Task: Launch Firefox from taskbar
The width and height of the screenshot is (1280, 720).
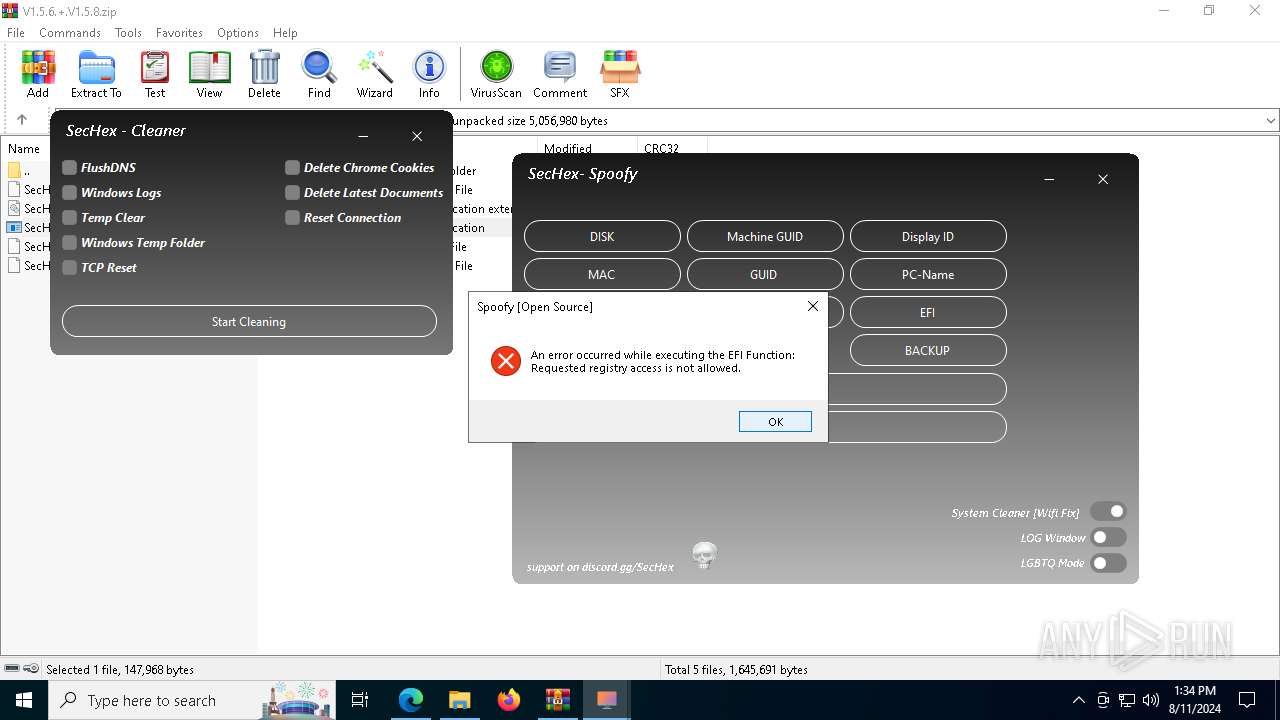Action: [509, 700]
